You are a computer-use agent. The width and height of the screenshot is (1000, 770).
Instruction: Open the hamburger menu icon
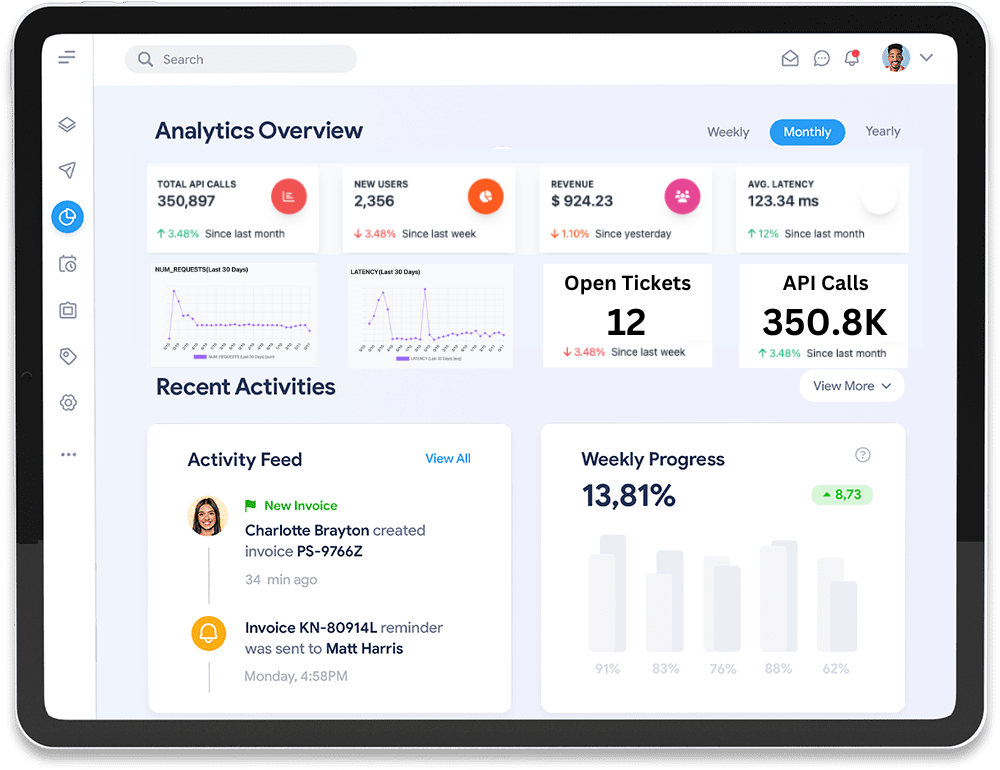tap(67, 58)
